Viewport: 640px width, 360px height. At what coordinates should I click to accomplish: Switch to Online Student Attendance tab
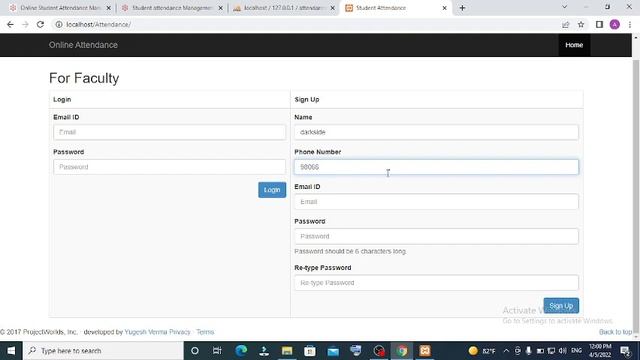pyautogui.click(x=59, y=8)
